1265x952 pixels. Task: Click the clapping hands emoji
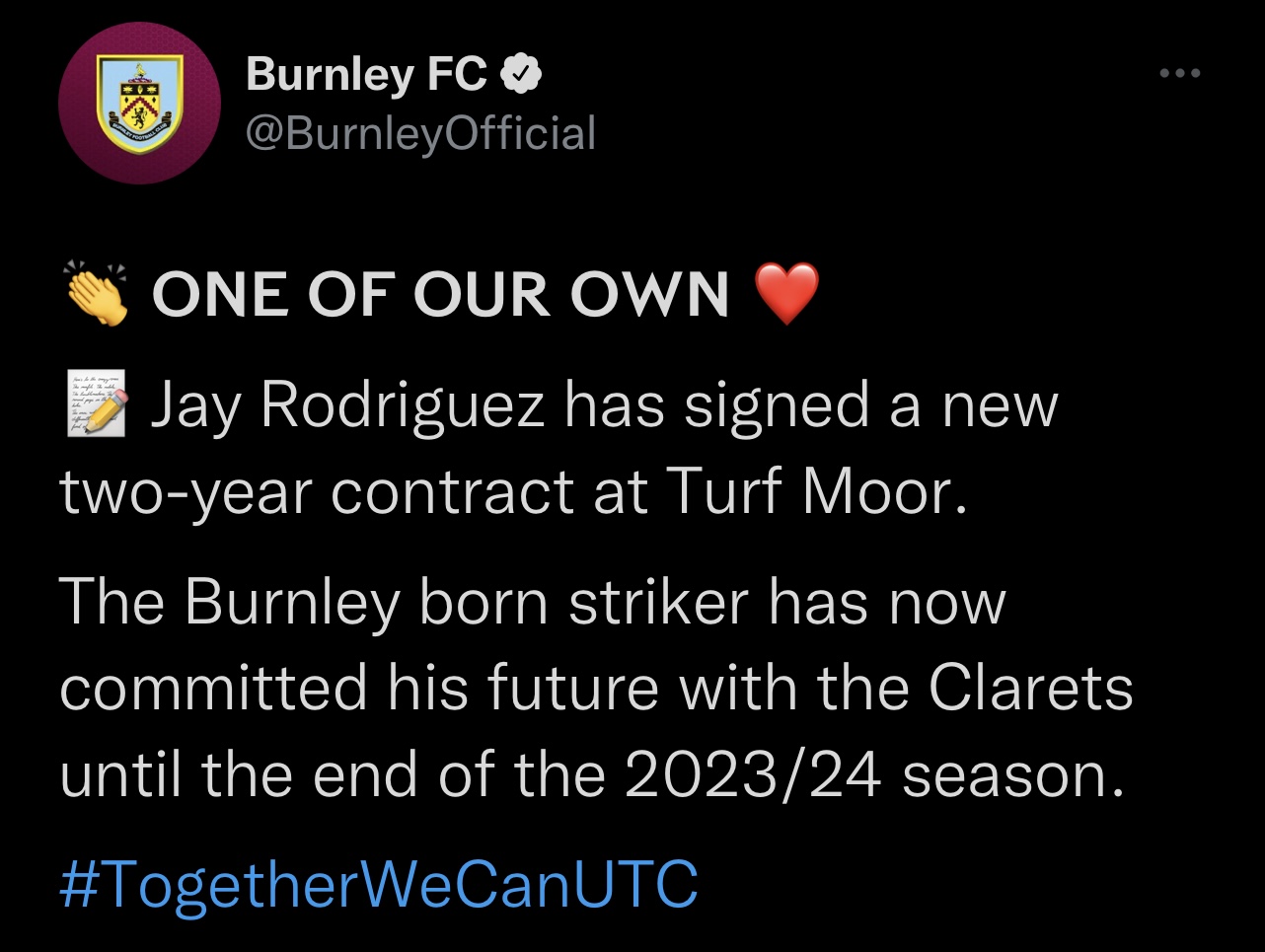click(95, 294)
